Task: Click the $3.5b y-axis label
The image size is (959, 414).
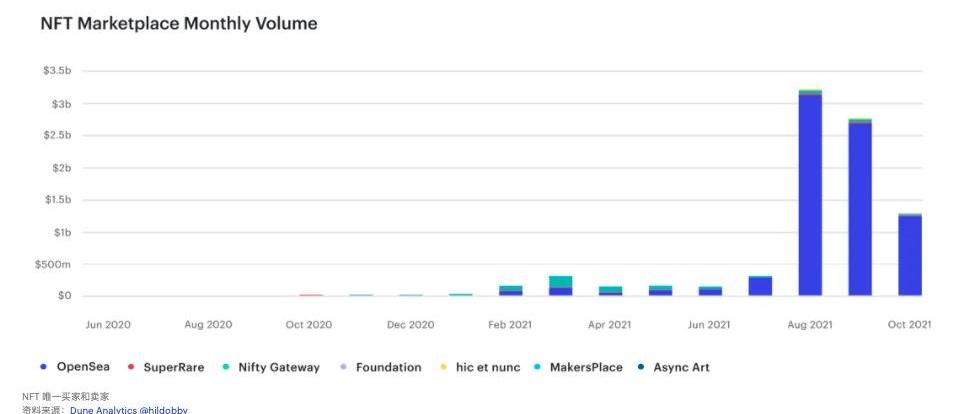Action: (57, 72)
